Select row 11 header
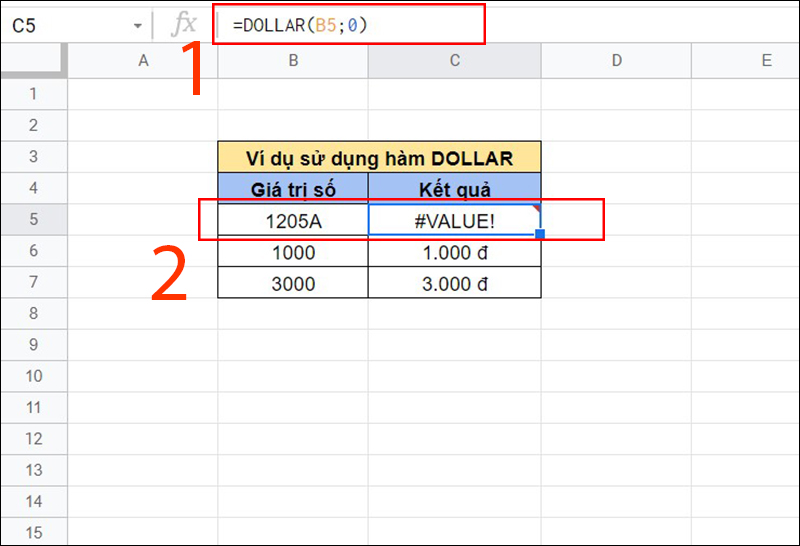The width and height of the screenshot is (800, 546). click(34, 408)
